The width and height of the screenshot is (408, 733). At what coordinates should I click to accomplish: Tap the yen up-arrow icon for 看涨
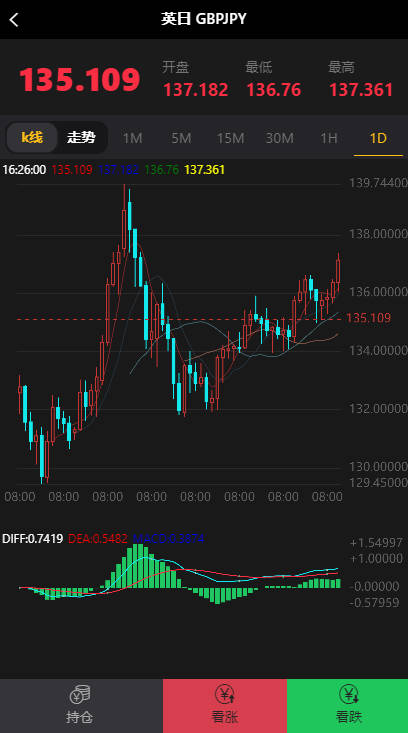[225, 694]
